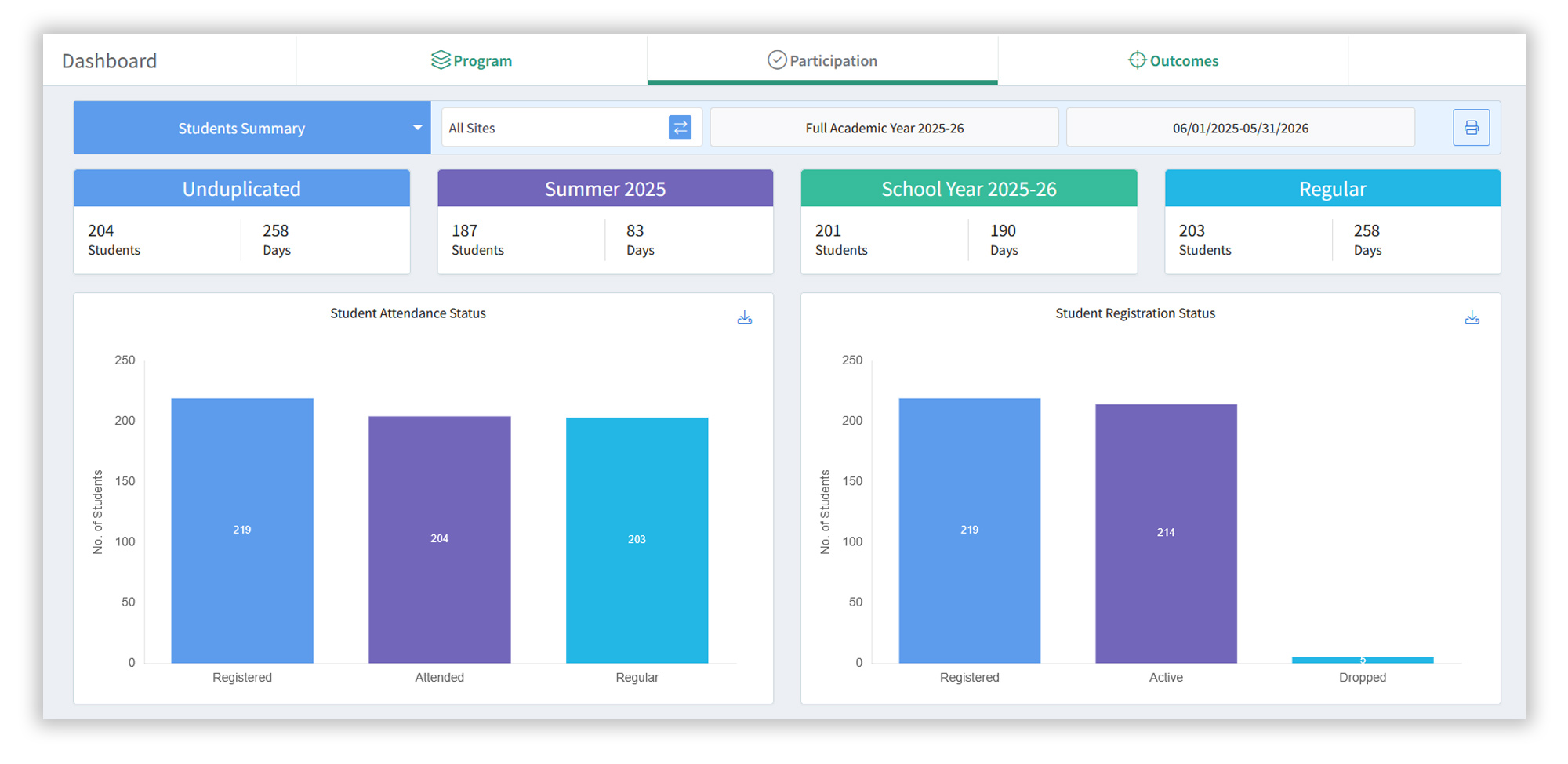Open the Full Academic Year 2025-26 selector

point(884,128)
